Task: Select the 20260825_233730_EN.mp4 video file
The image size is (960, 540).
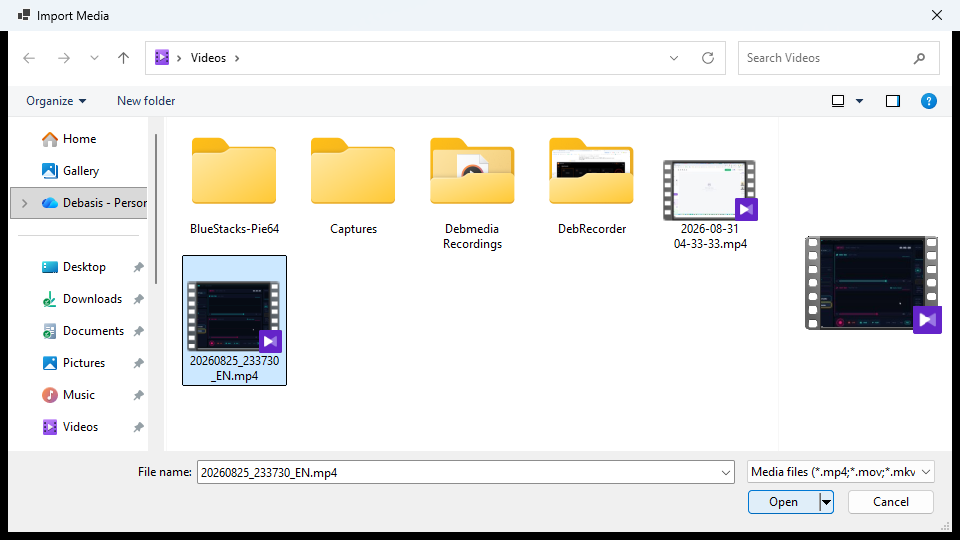Action: pyautogui.click(x=234, y=320)
